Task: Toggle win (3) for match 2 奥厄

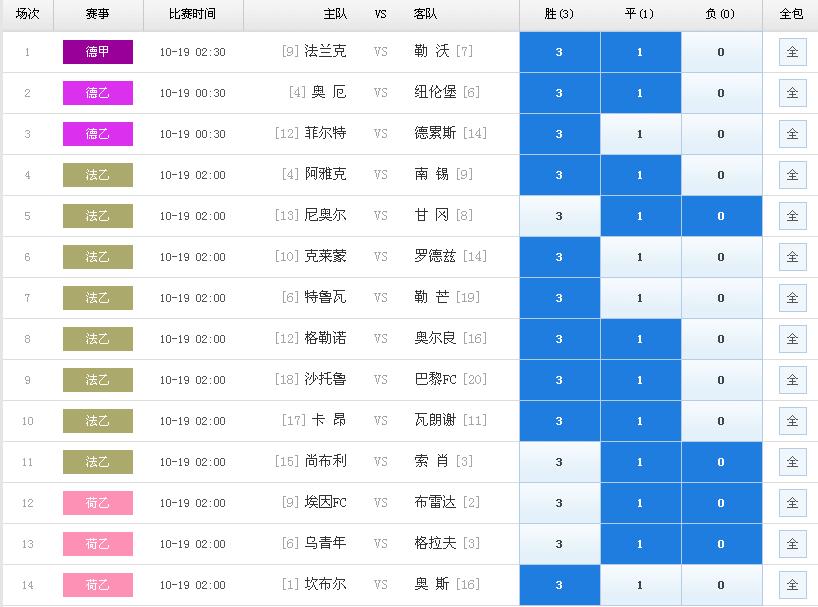Action: [x=560, y=93]
